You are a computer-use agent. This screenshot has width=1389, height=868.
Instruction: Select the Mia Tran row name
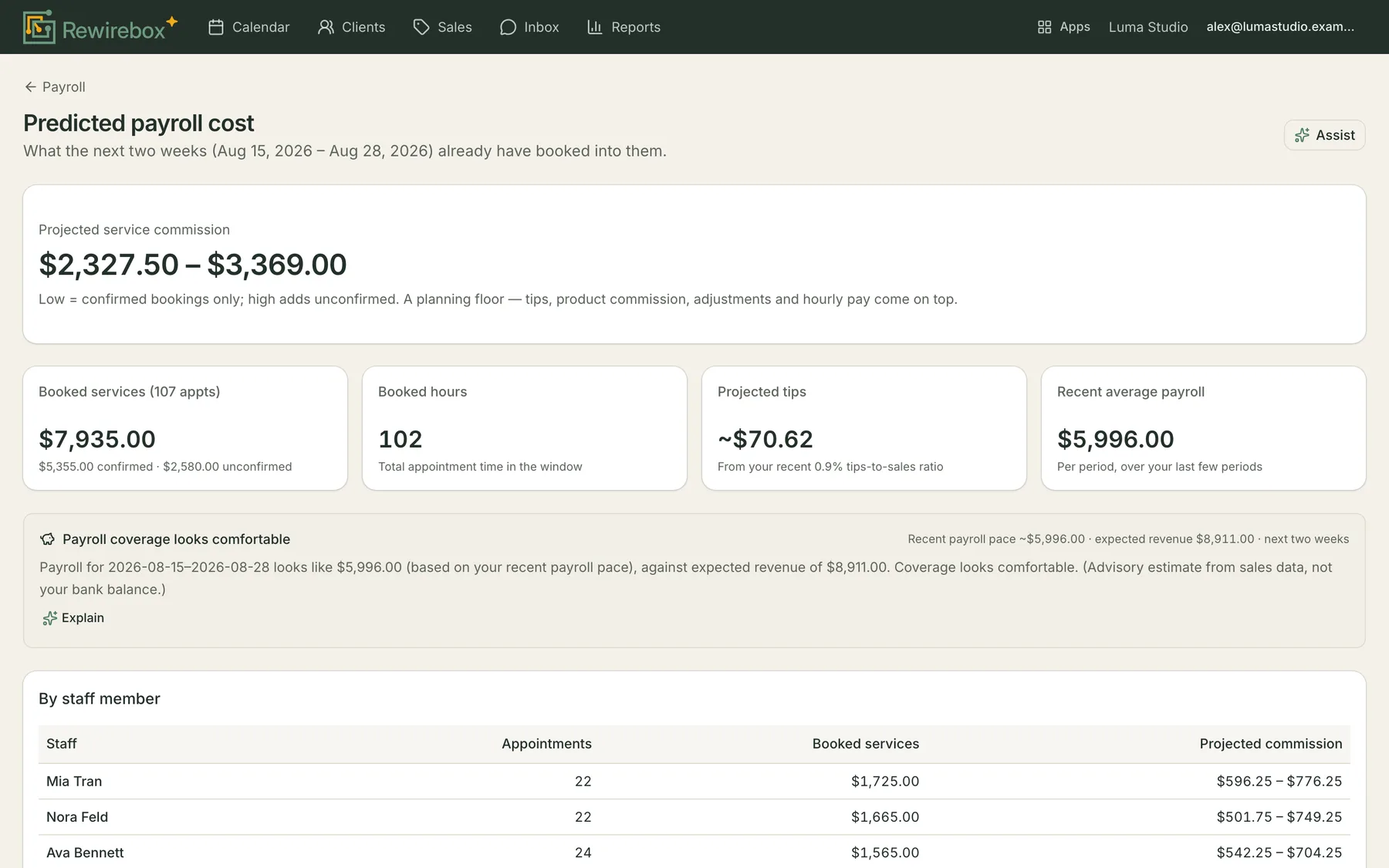(x=74, y=782)
